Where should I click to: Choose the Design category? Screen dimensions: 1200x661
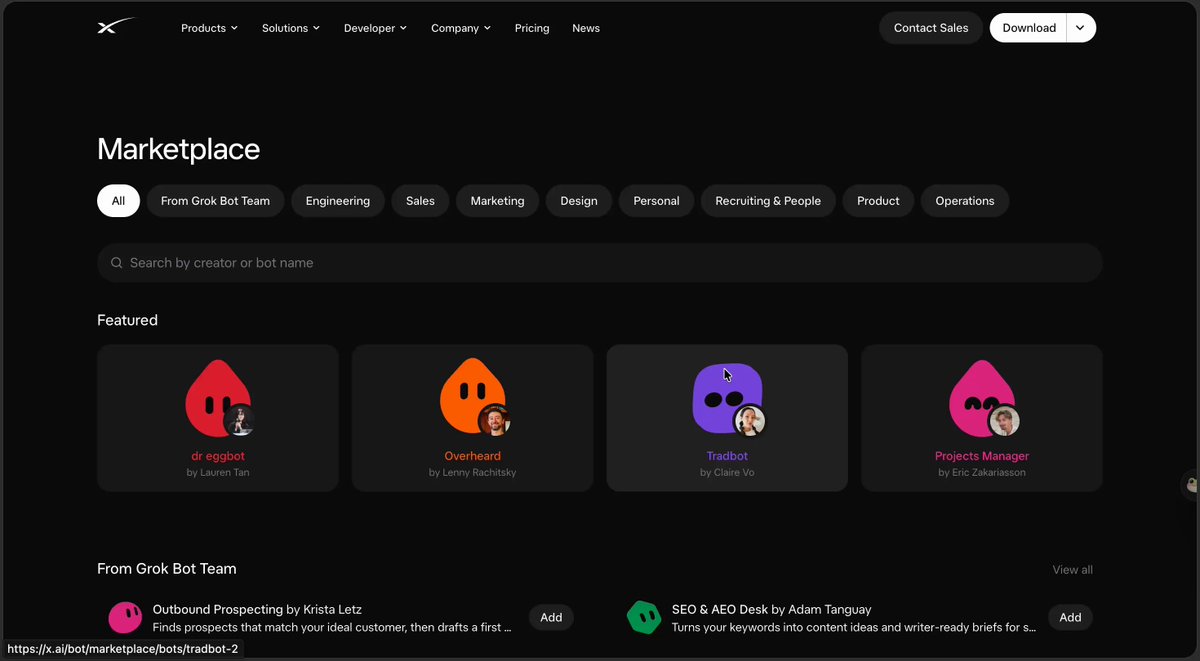point(579,201)
